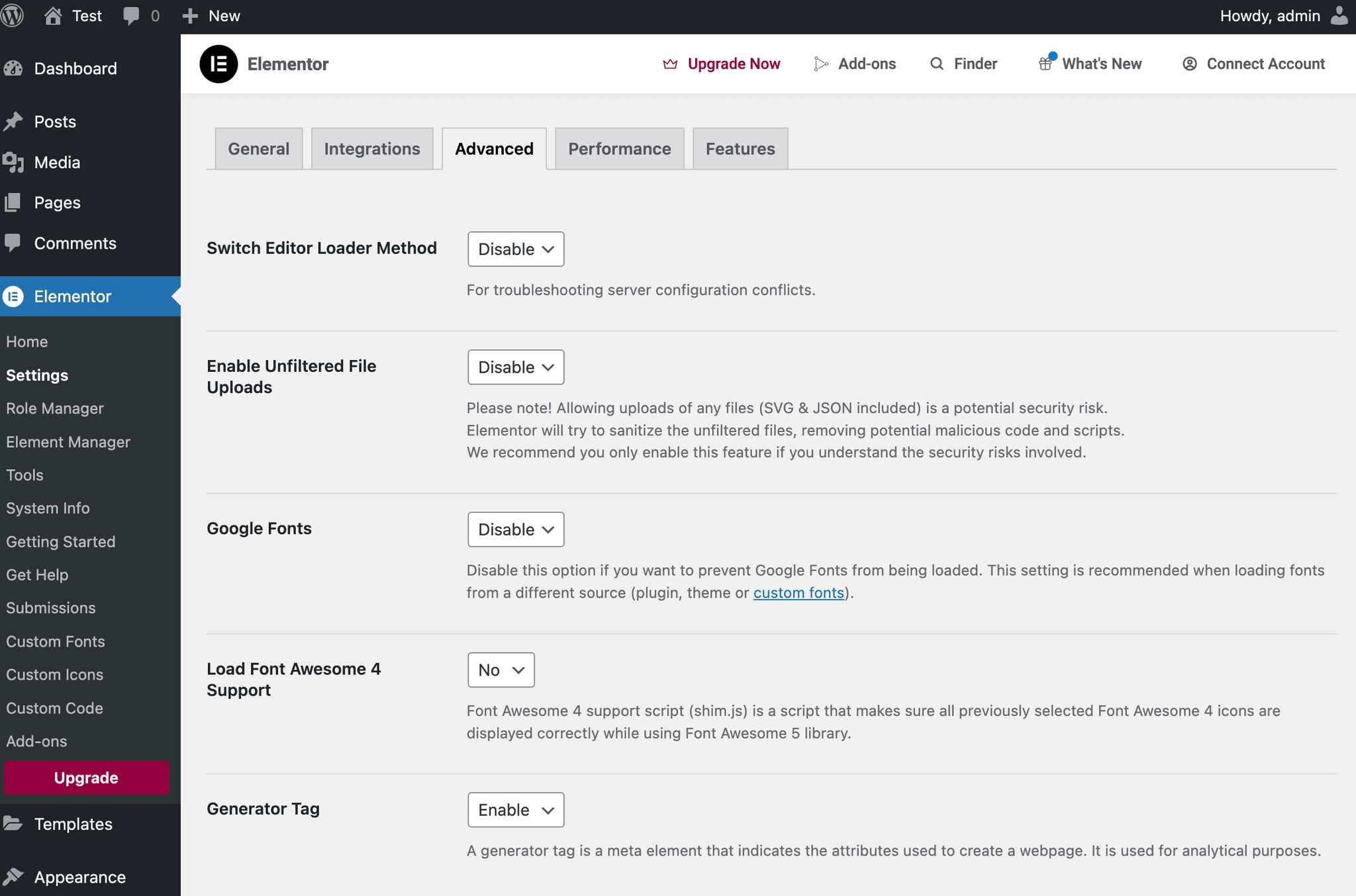Open Templates from the sidebar folder icon

click(14, 824)
